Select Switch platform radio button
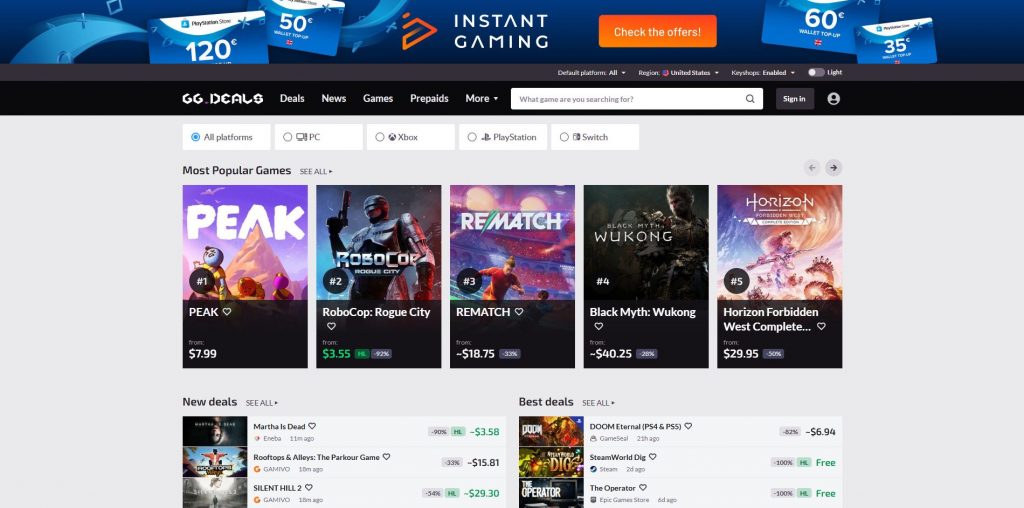Screen dimensions: 1024x508 (564, 137)
